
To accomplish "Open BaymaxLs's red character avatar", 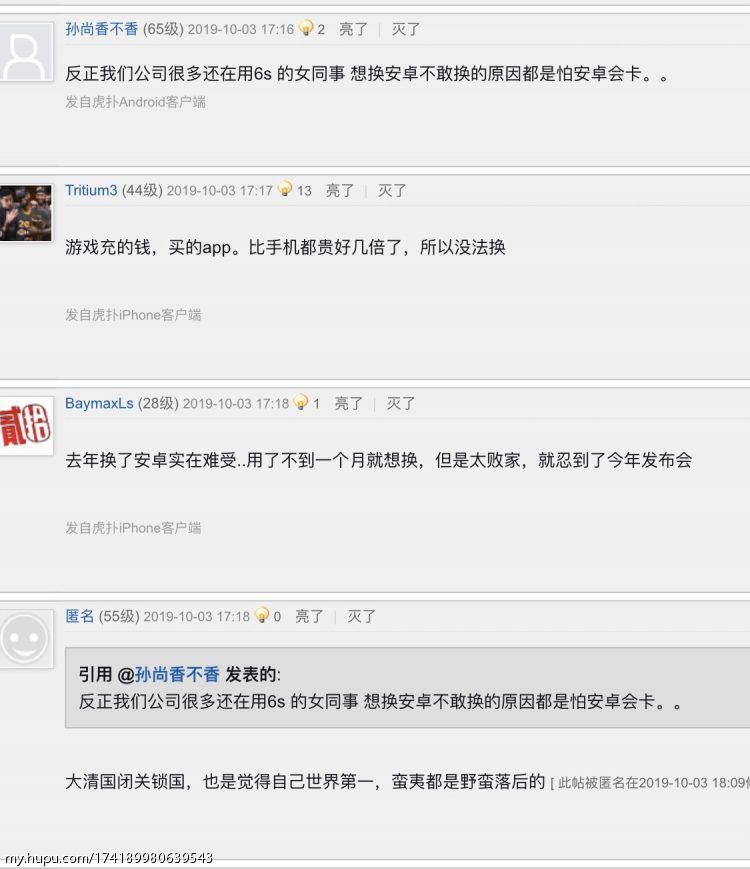I will coord(26,426).
